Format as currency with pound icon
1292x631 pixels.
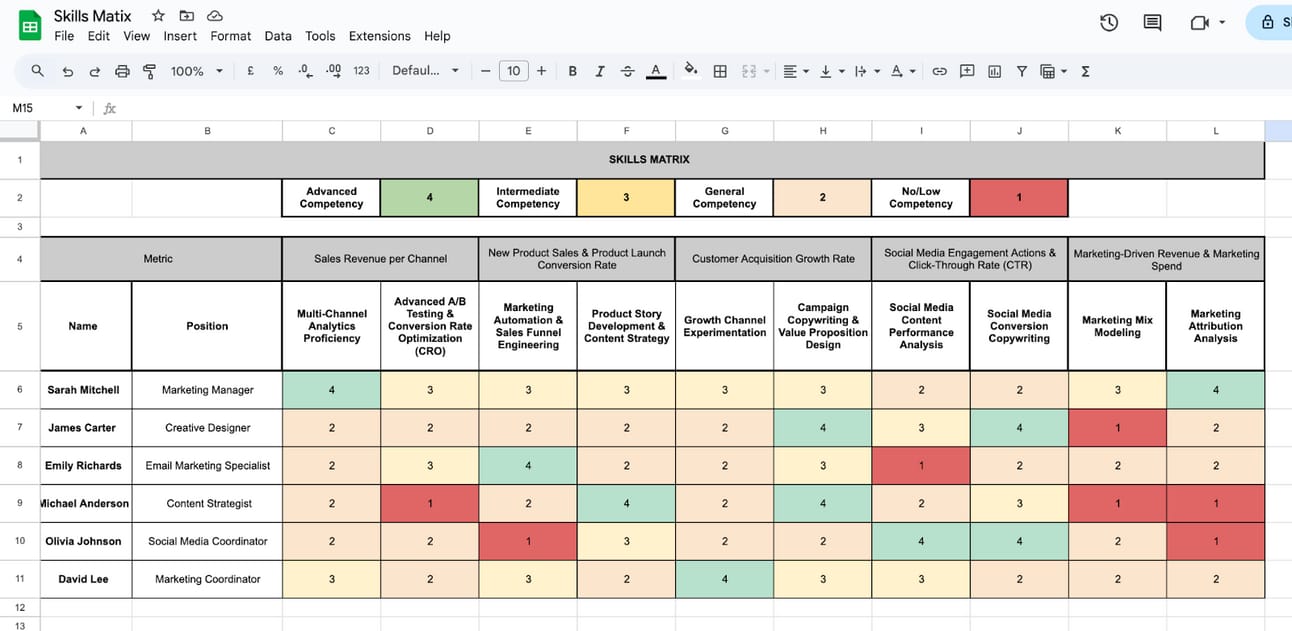[250, 71]
